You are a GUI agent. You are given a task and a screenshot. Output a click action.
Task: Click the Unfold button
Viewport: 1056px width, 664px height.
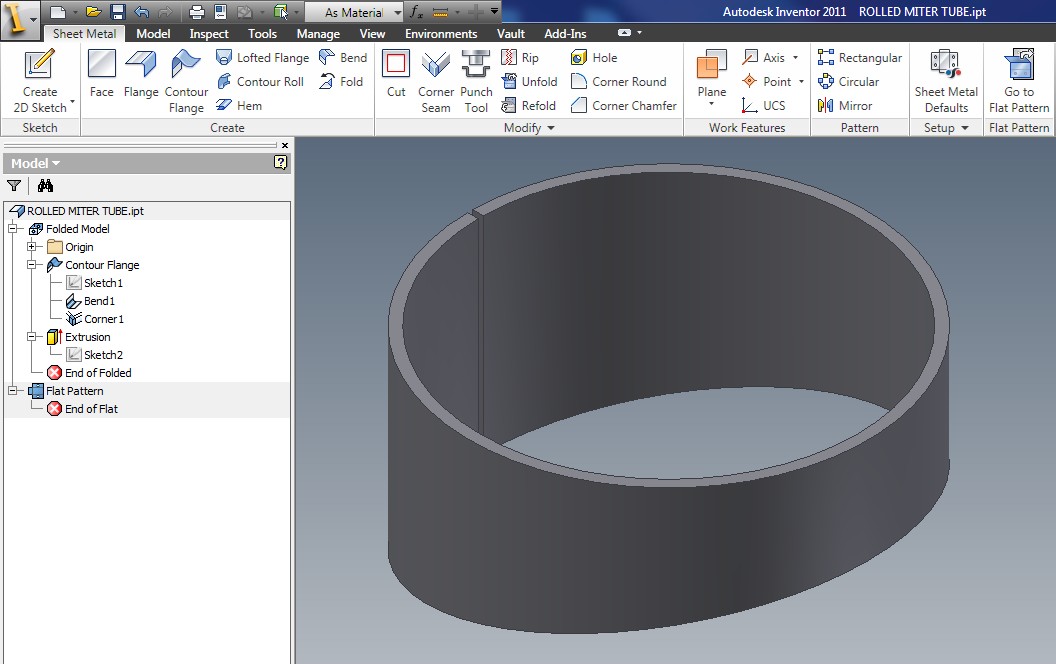pyautogui.click(x=529, y=82)
